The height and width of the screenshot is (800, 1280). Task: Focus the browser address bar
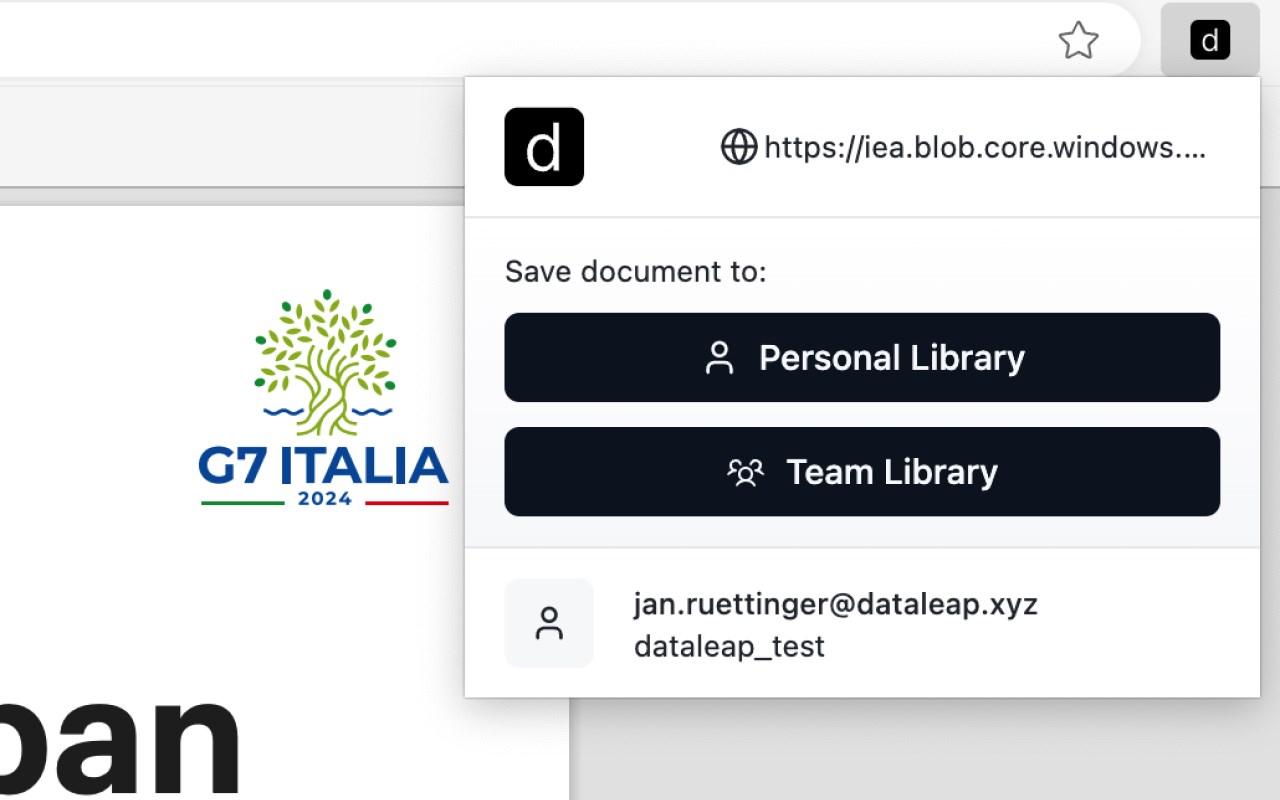500,41
